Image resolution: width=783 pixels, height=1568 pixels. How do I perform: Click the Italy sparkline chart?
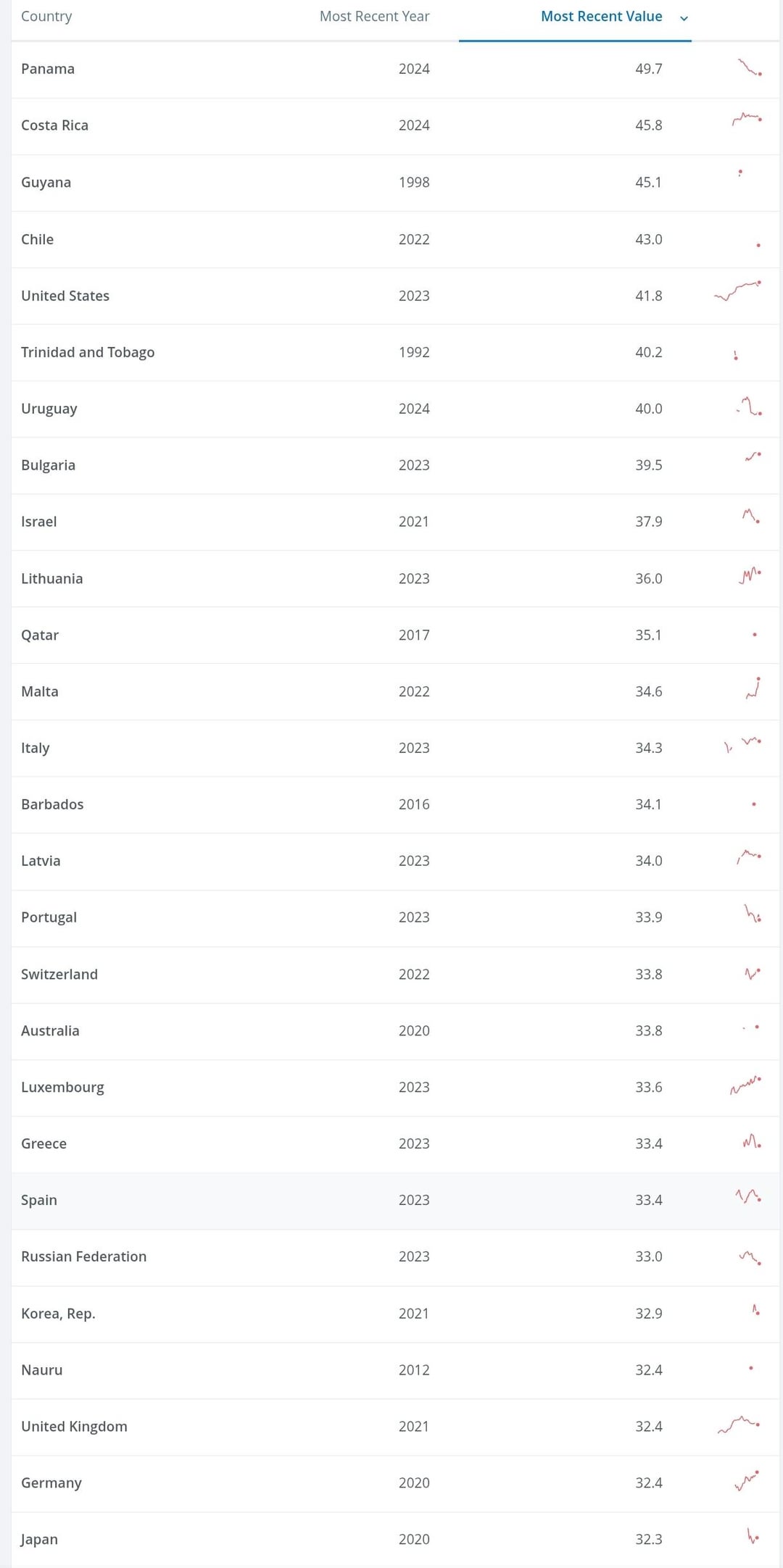click(x=743, y=744)
